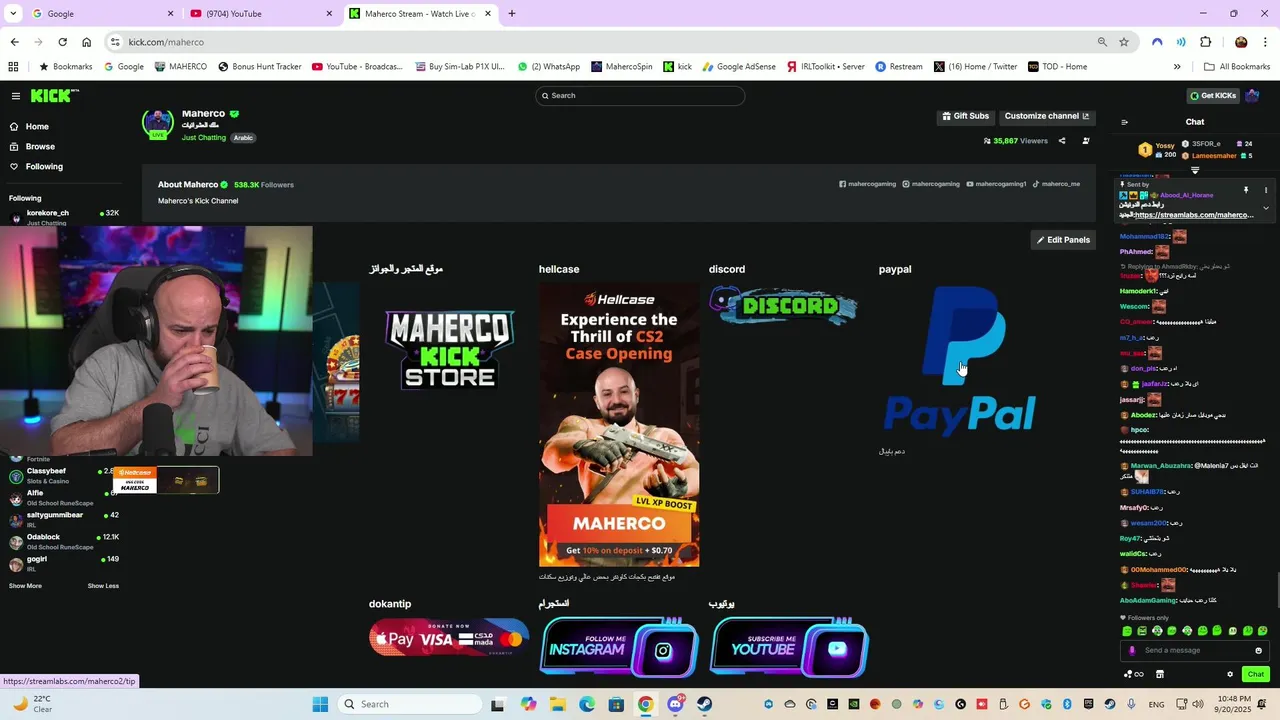The height and width of the screenshot is (720, 1280).
Task: Open the Kick sidebar hamburger menu
Action: coord(16,96)
